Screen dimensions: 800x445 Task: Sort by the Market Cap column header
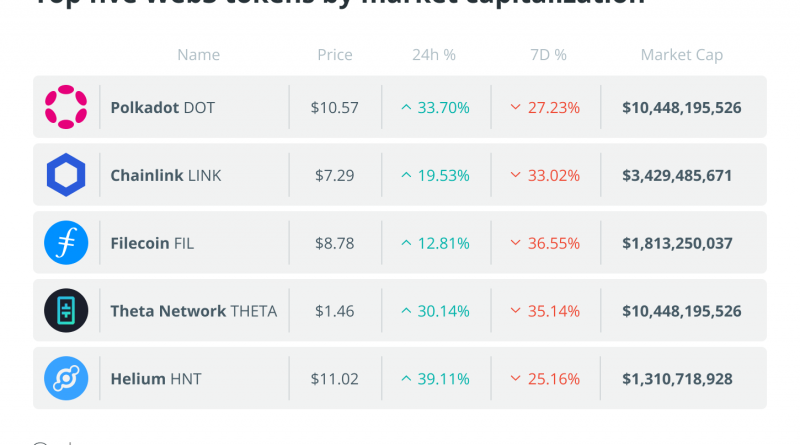[x=681, y=55]
